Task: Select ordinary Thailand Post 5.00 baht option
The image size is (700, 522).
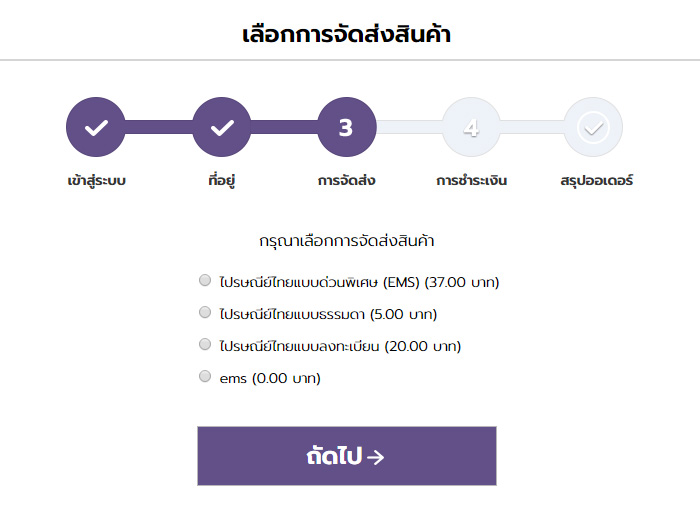Action: [x=205, y=312]
